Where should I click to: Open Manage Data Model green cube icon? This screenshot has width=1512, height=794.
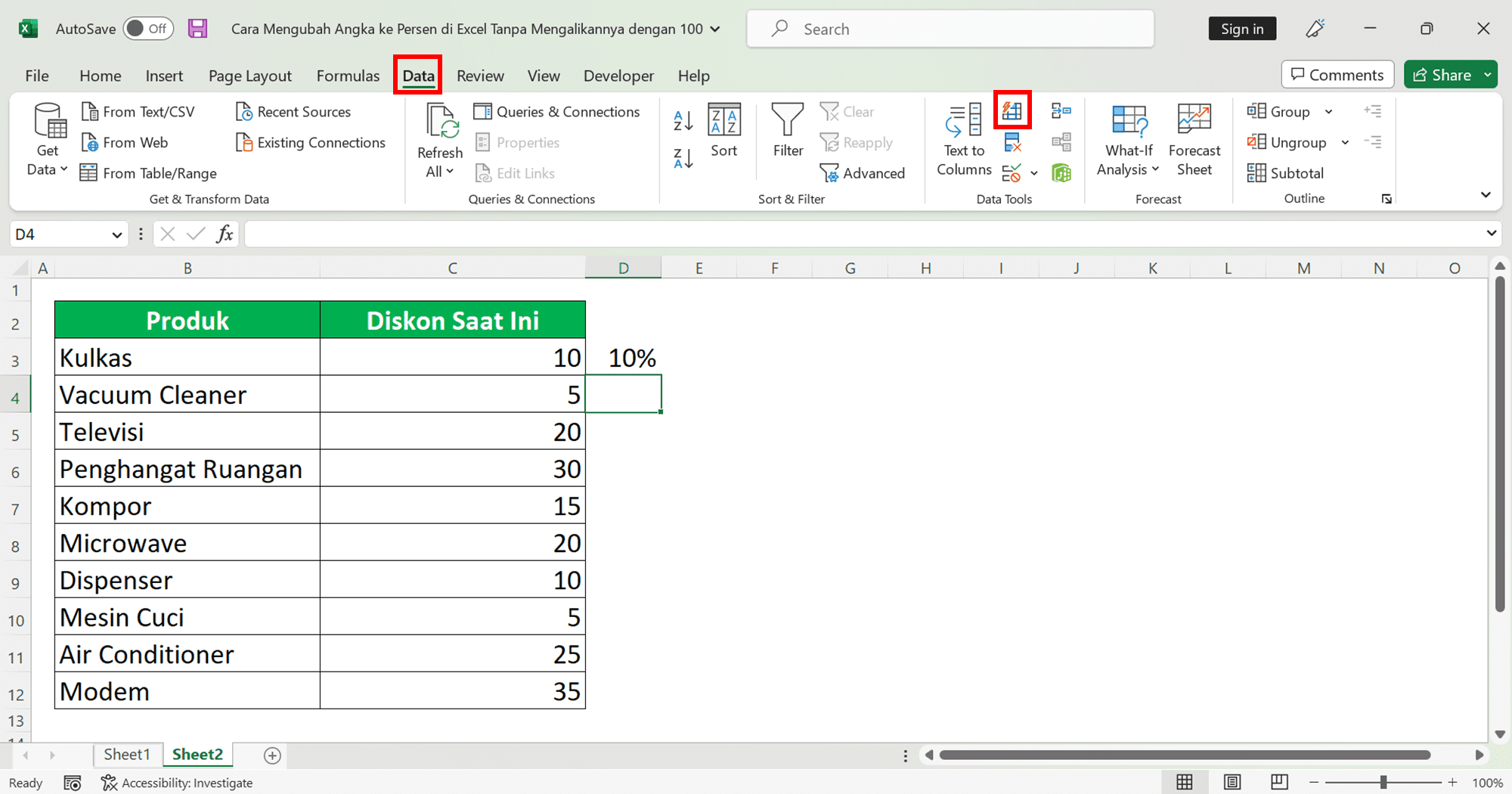pyautogui.click(x=1061, y=173)
